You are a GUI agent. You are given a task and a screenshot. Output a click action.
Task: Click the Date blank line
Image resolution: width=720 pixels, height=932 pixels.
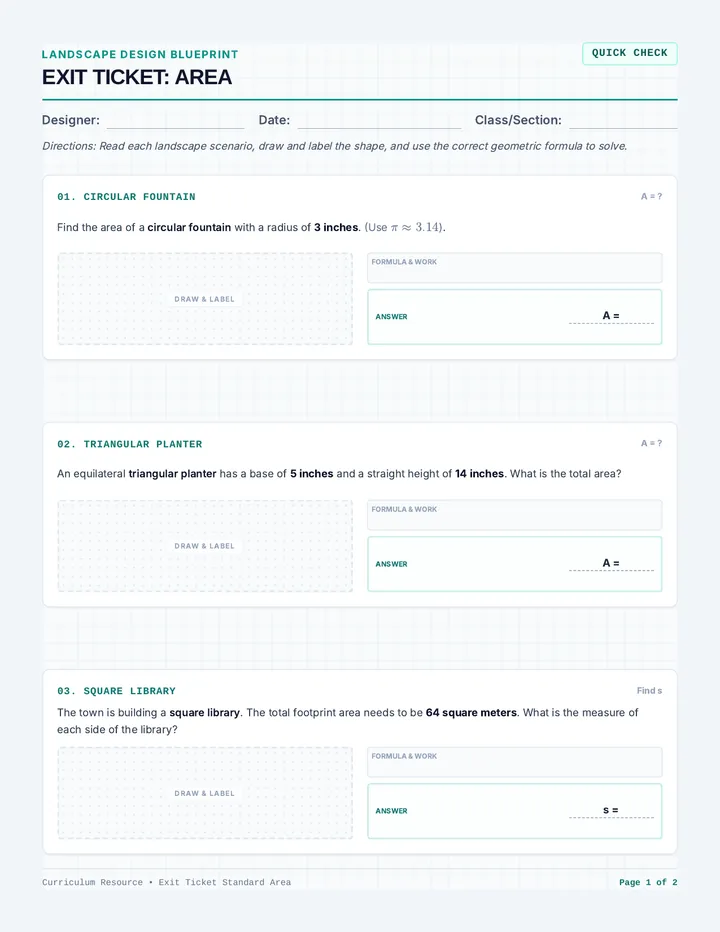(x=379, y=121)
